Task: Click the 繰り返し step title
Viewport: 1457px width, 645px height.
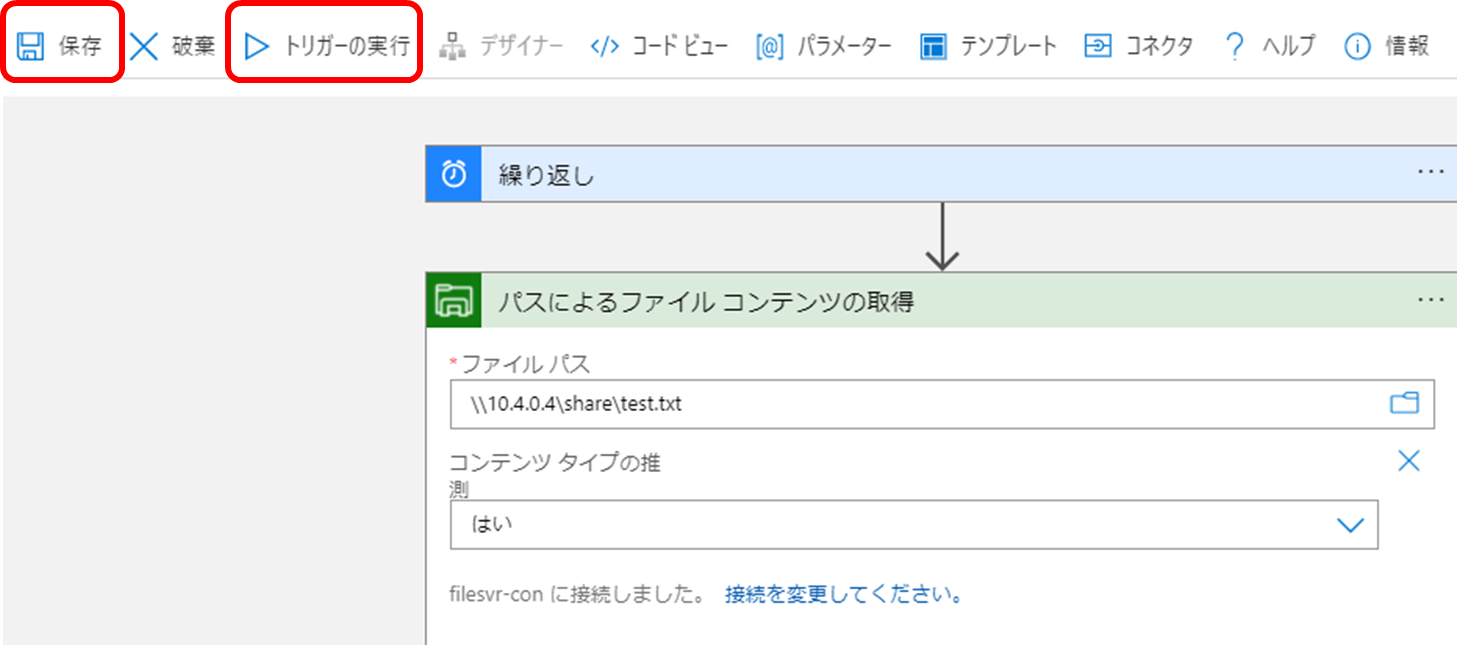Action: click(547, 176)
